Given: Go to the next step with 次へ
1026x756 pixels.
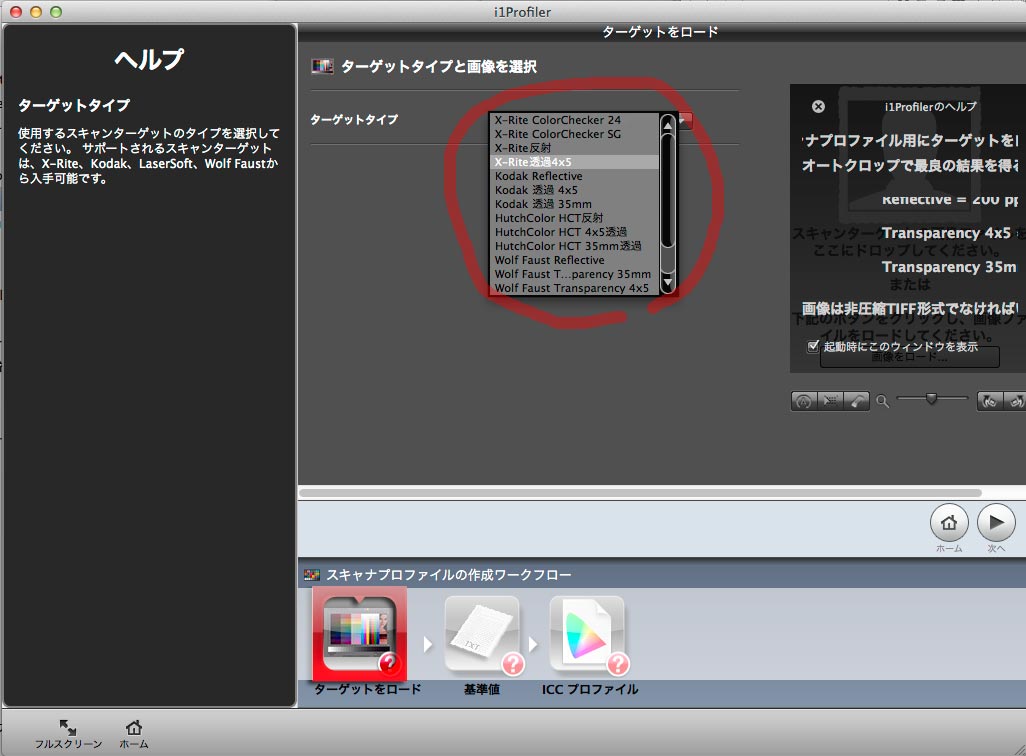Looking at the screenshot, I should pyautogui.click(x=996, y=522).
